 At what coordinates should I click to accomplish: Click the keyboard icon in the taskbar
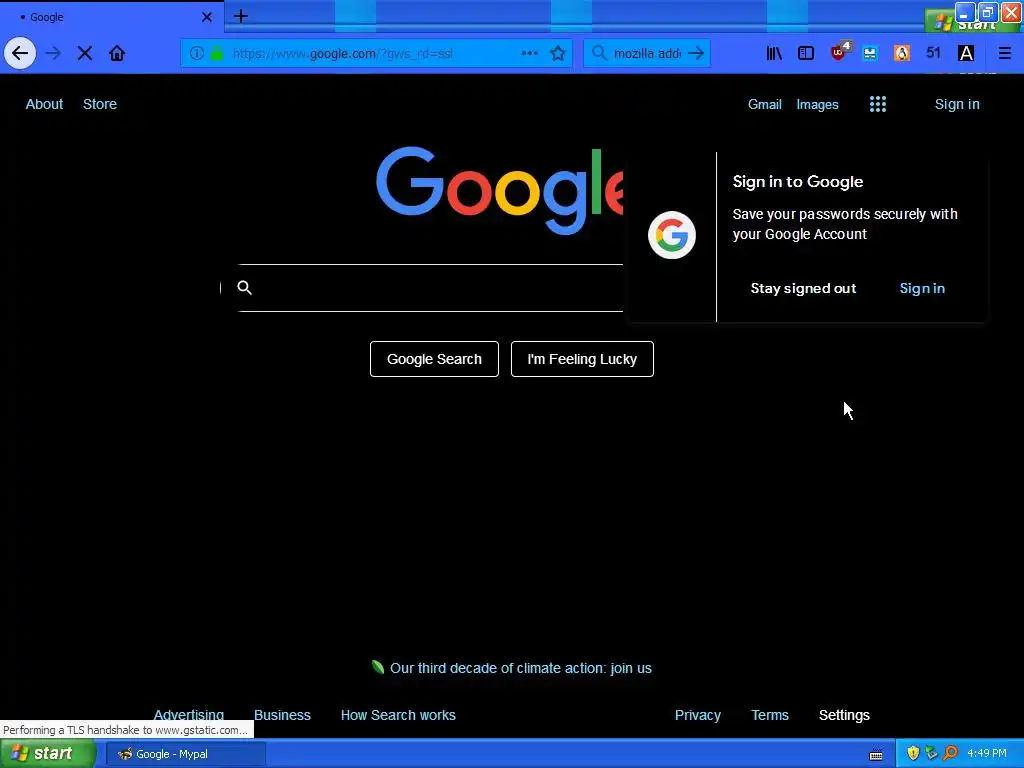pos(876,755)
